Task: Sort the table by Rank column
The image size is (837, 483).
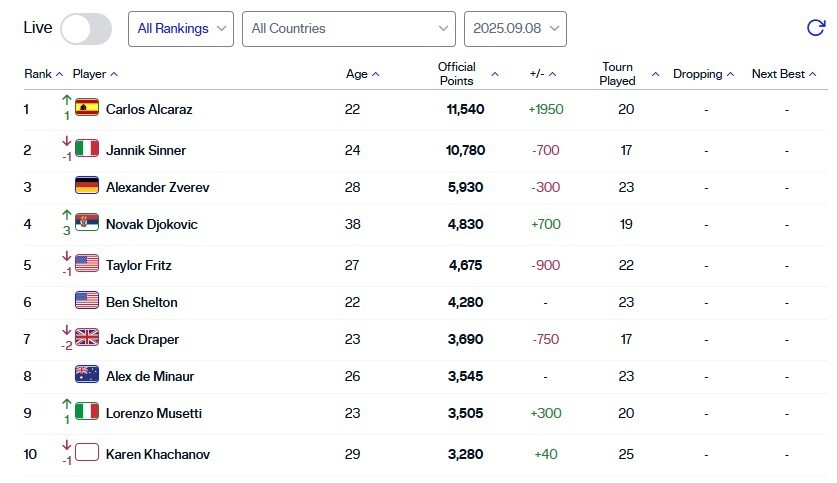Action: [44, 74]
